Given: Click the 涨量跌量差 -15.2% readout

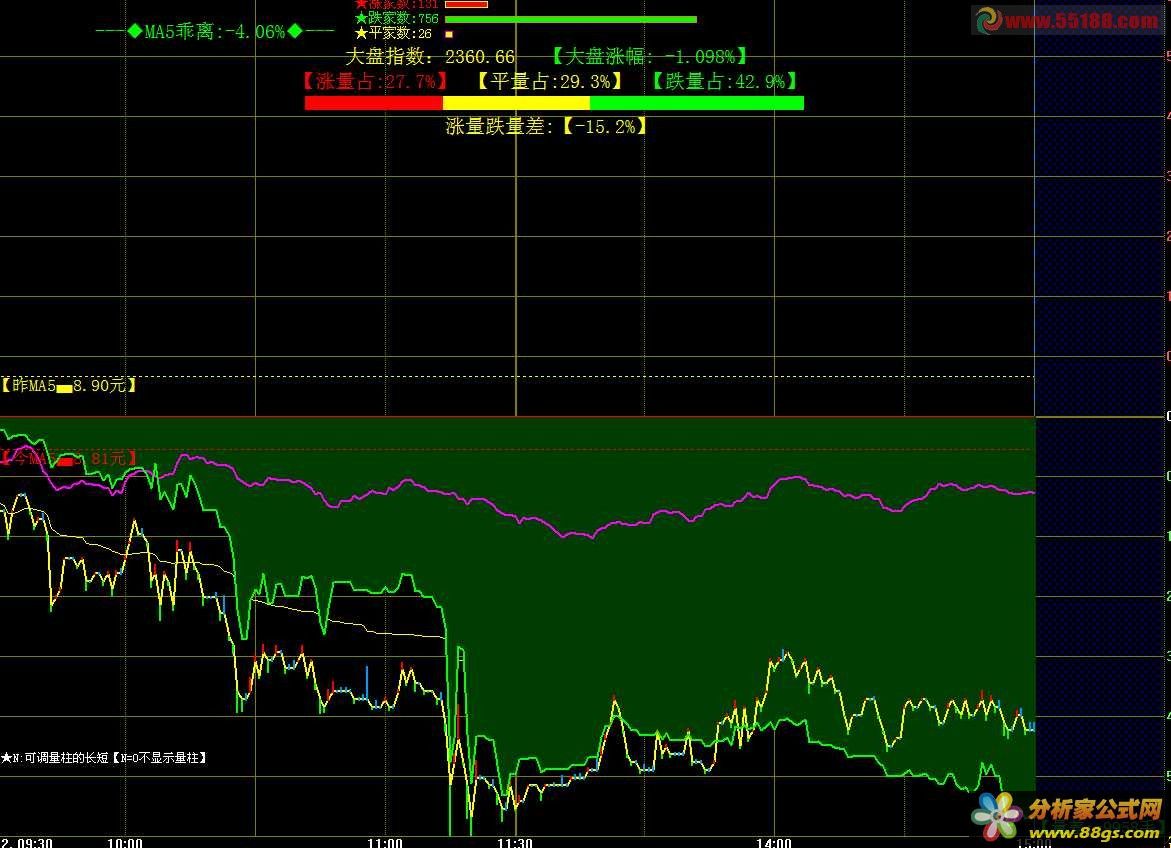Looking at the screenshot, I should (x=546, y=126).
